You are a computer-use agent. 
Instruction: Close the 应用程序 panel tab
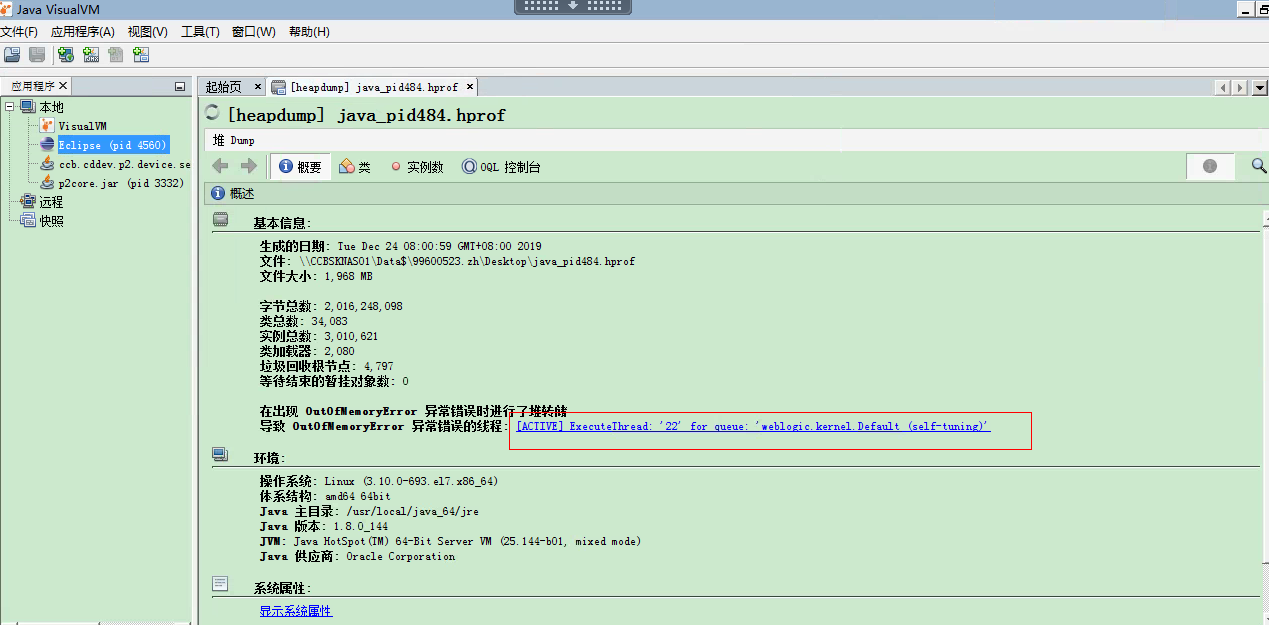click(63, 86)
